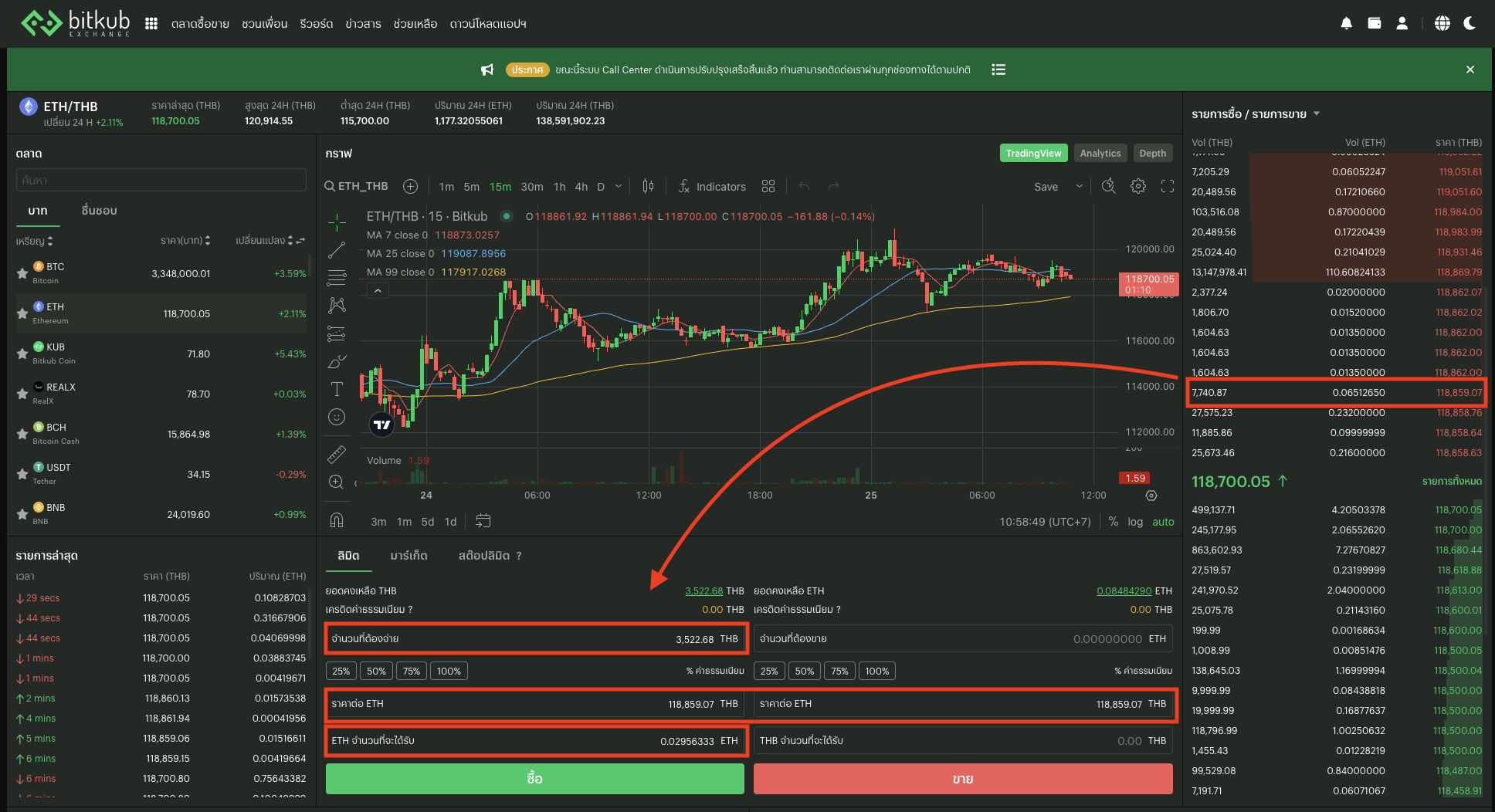Select the crosshair cursor tool
This screenshot has height=812, width=1495.
click(x=337, y=222)
